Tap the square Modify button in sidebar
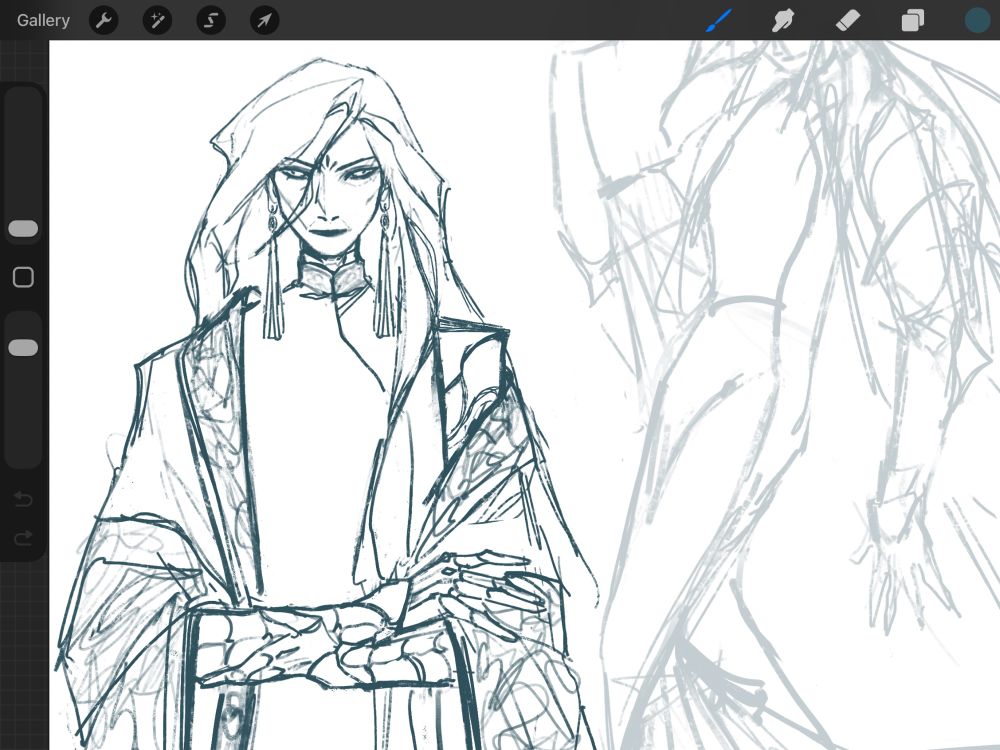 tap(24, 277)
